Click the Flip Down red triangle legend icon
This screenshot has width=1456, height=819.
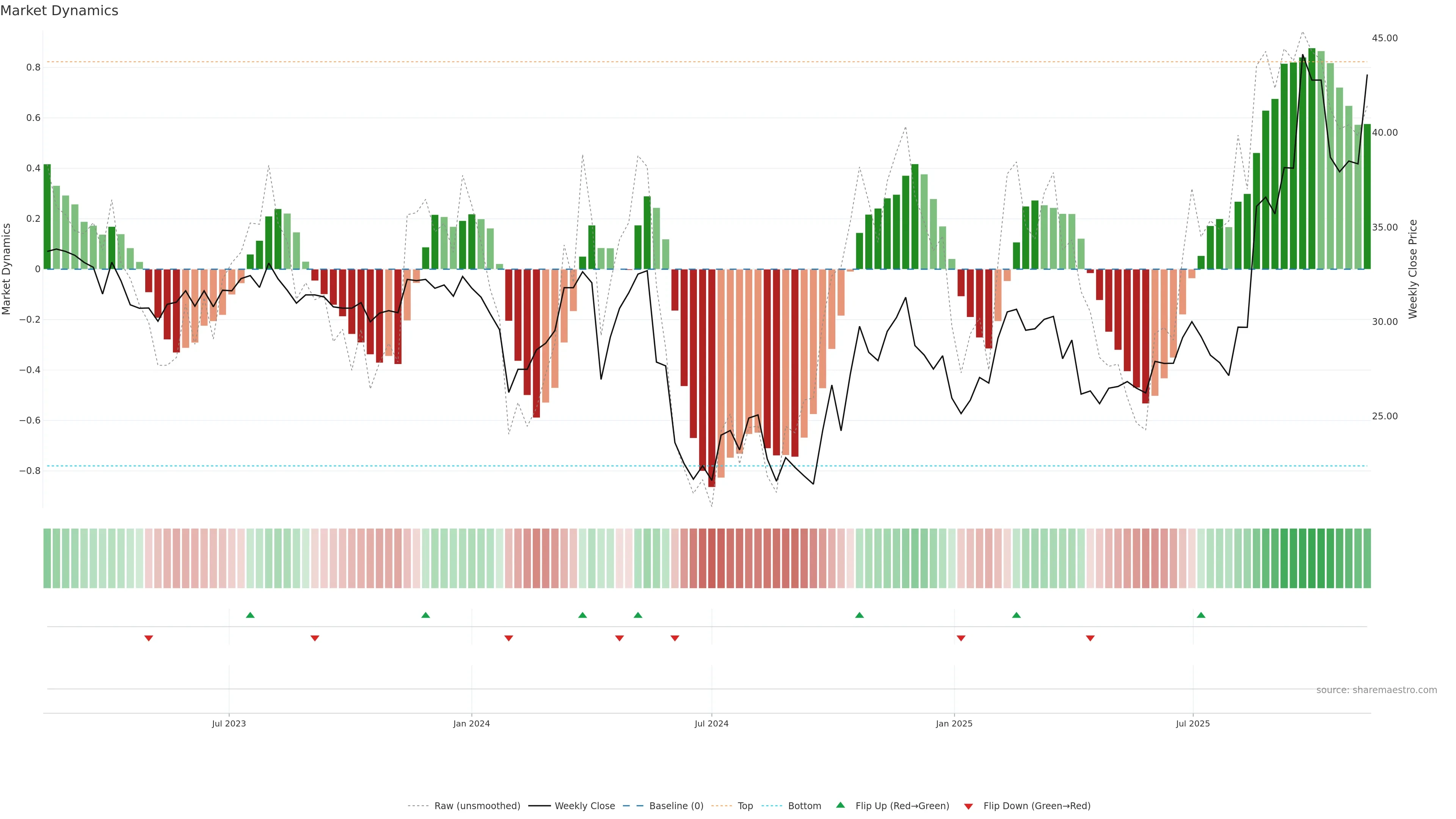pos(968,806)
